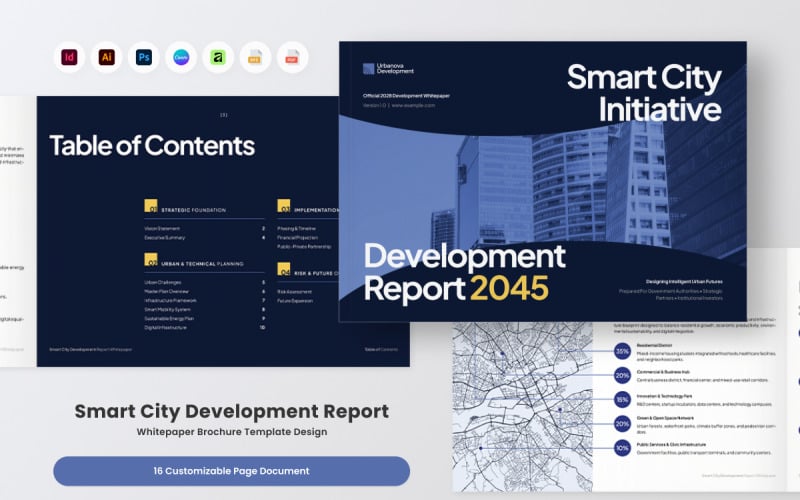
Task: Click the 'Development Report 2045' cover heading
Action: pos(464,272)
